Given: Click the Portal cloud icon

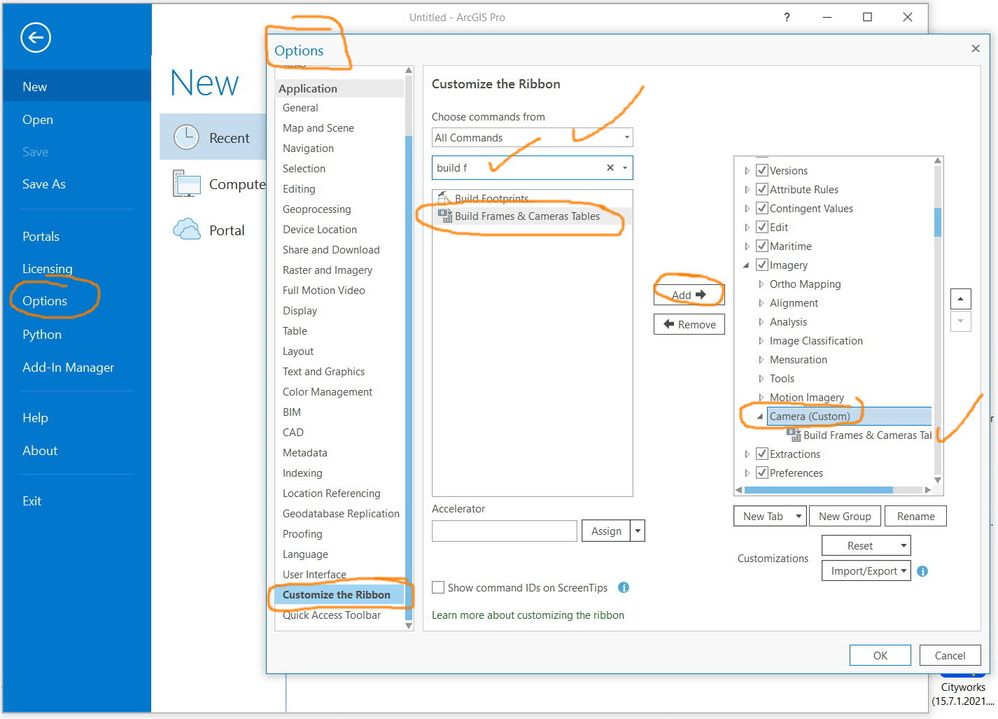Looking at the screenshot, I should (187, 229).
